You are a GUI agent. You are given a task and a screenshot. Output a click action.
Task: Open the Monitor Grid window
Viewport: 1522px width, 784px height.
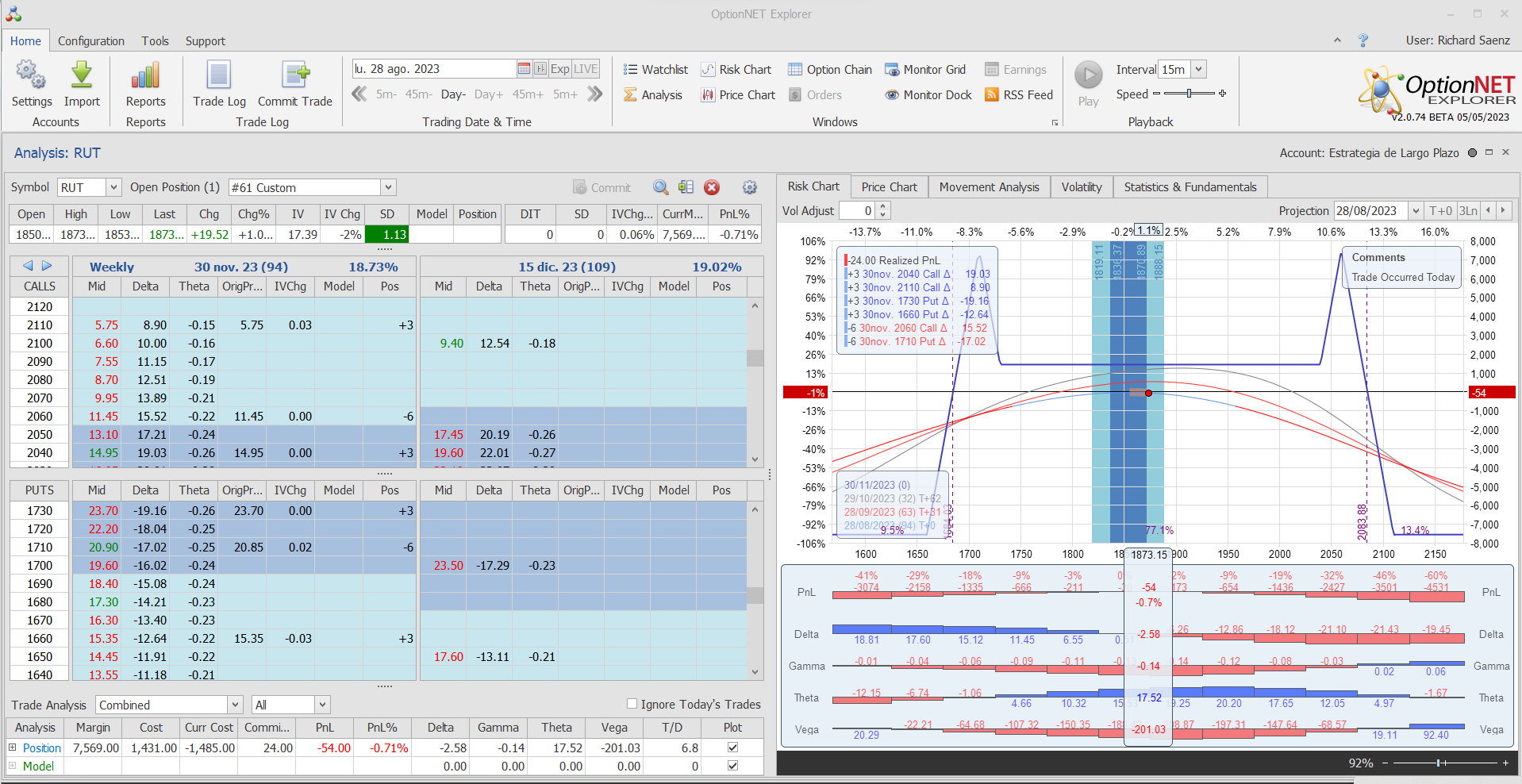[925, 70]
